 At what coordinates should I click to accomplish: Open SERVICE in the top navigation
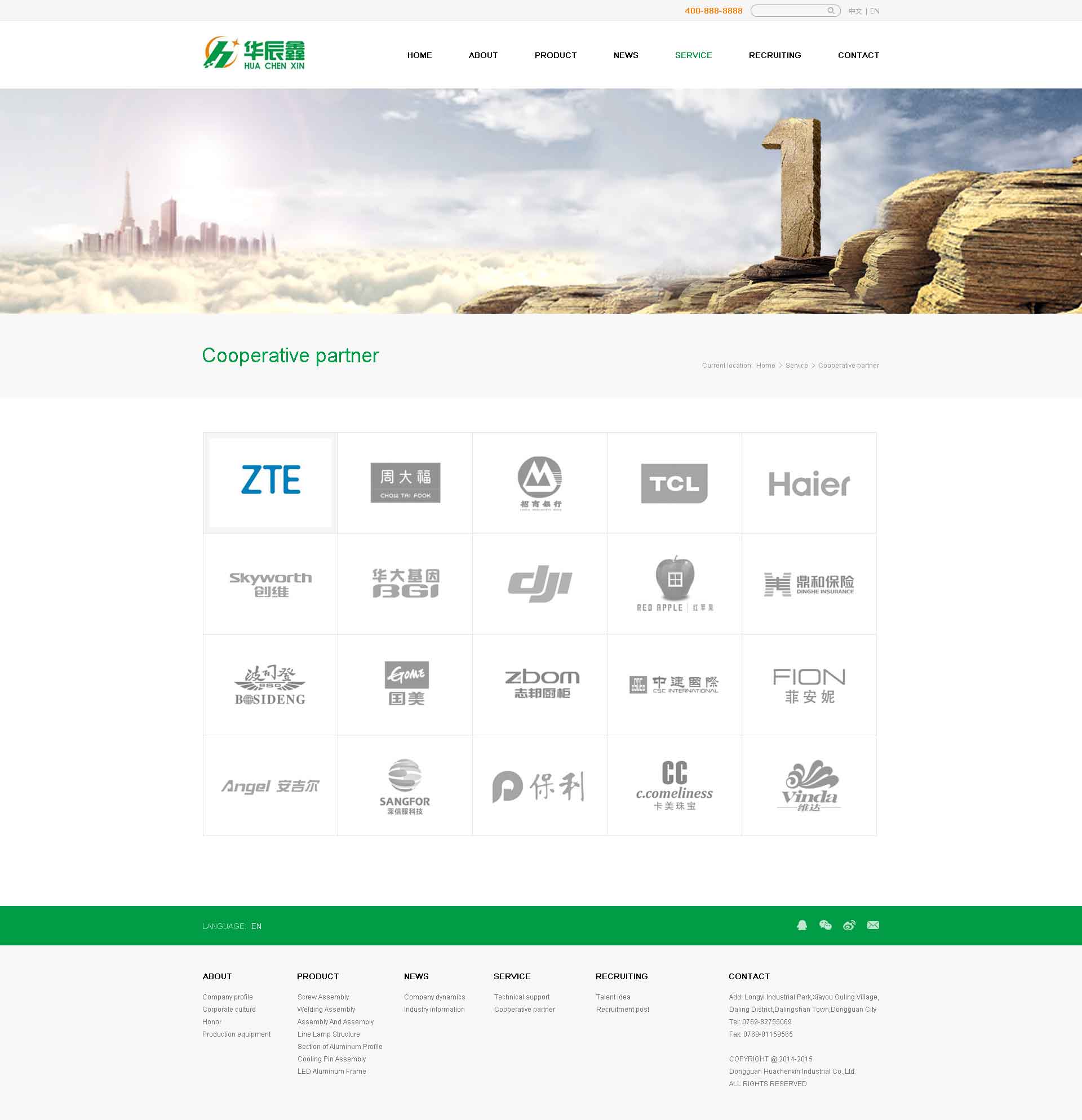pyautogui.click(x=693, y=55)
